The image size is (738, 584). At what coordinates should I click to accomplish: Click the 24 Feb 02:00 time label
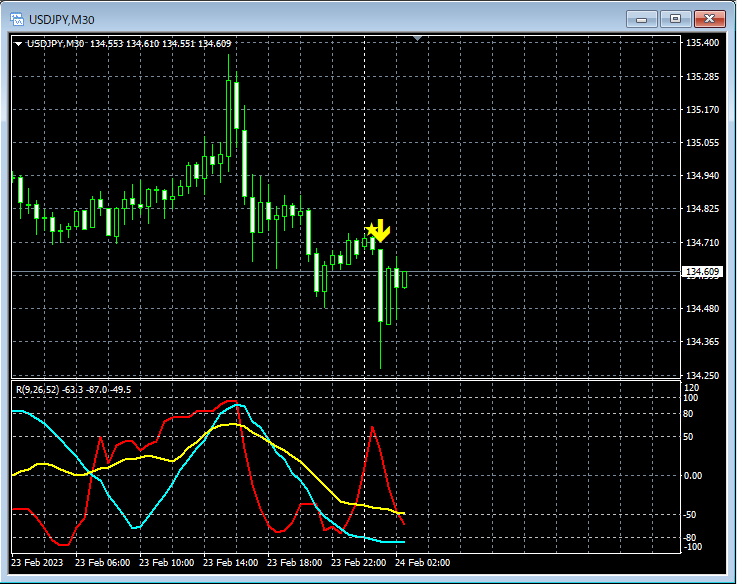click(422, 562)
